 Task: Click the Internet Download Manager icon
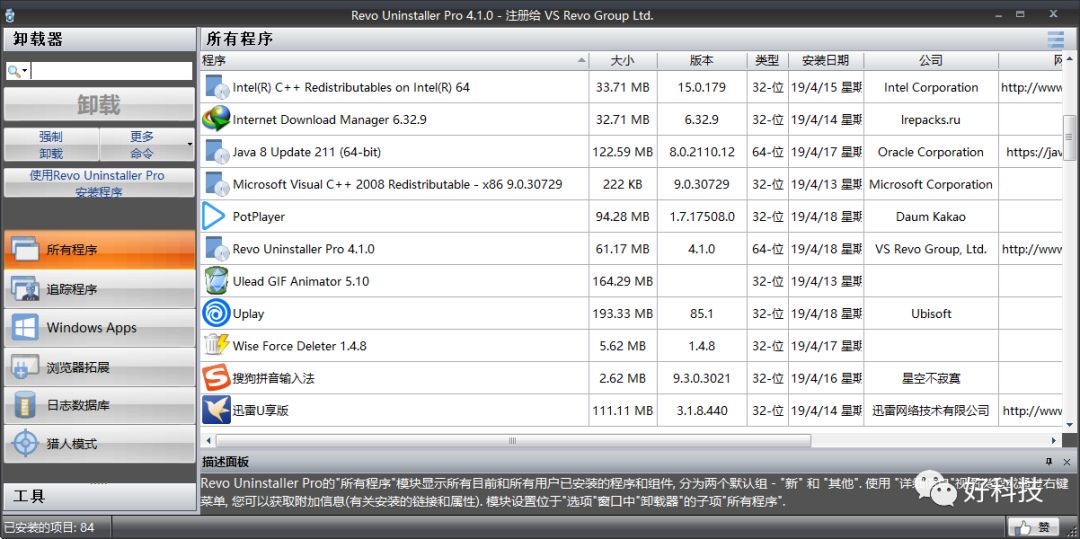(216, 119)
